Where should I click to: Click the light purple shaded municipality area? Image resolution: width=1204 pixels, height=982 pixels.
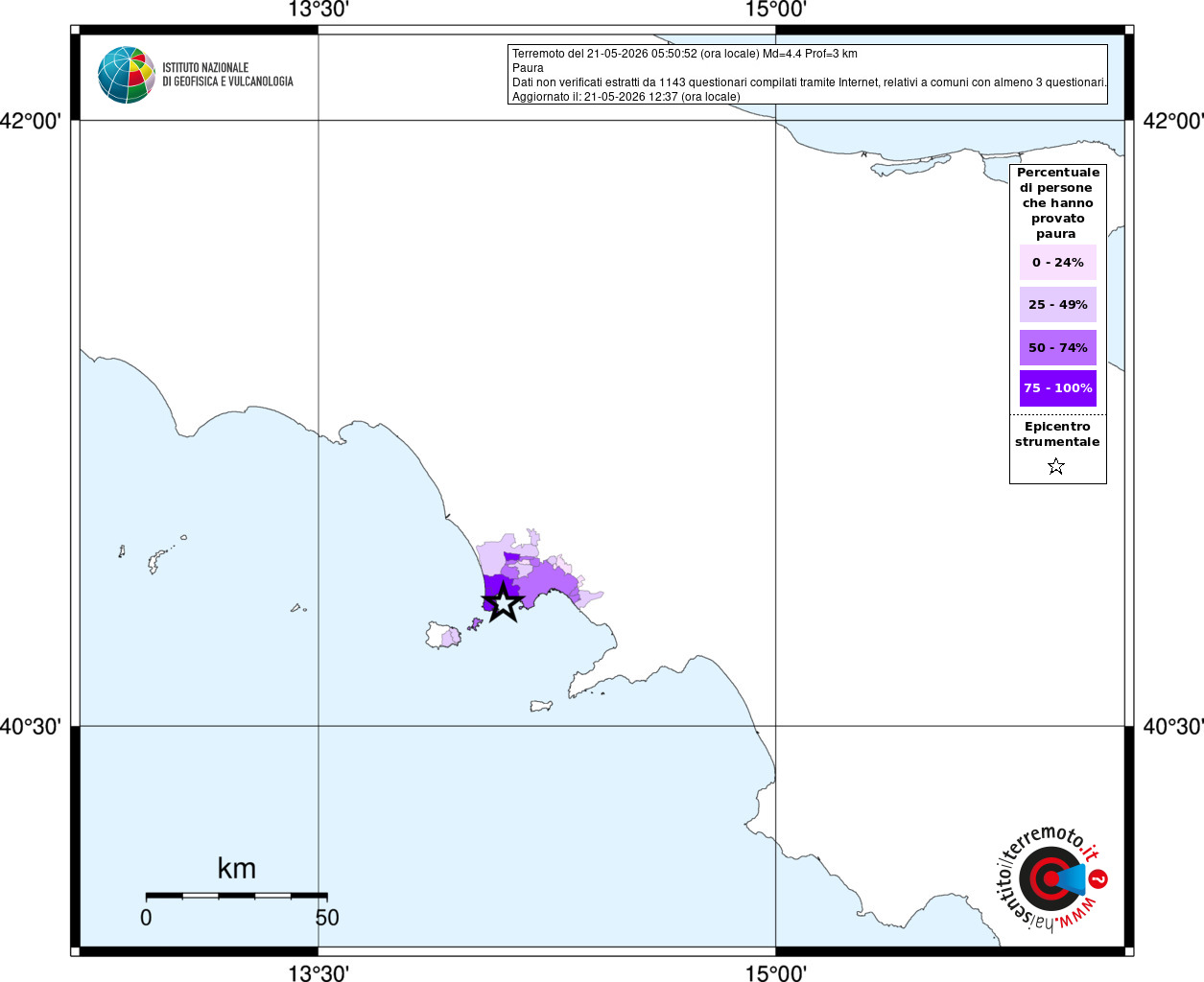pyautogui.click(x=494, y=558)
